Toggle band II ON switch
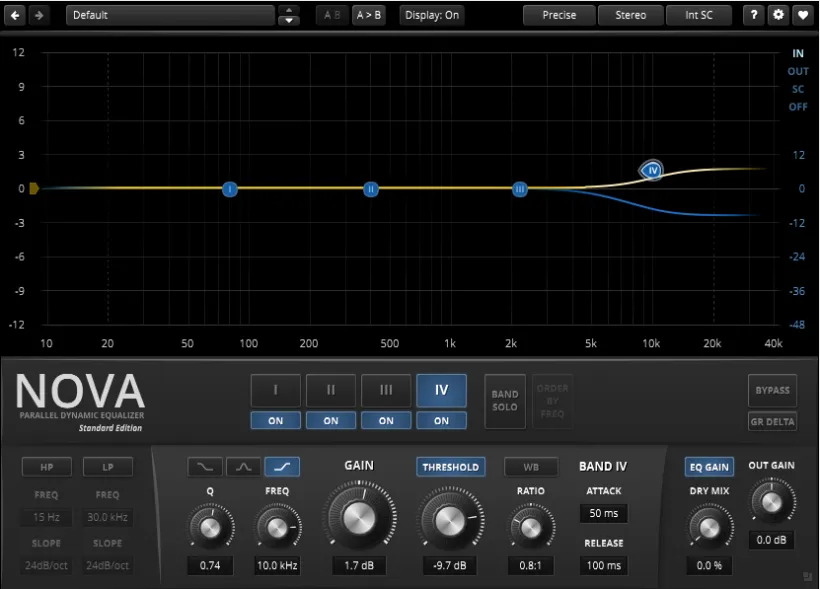This screenshot has height=589, width=820. click(331, 421)
